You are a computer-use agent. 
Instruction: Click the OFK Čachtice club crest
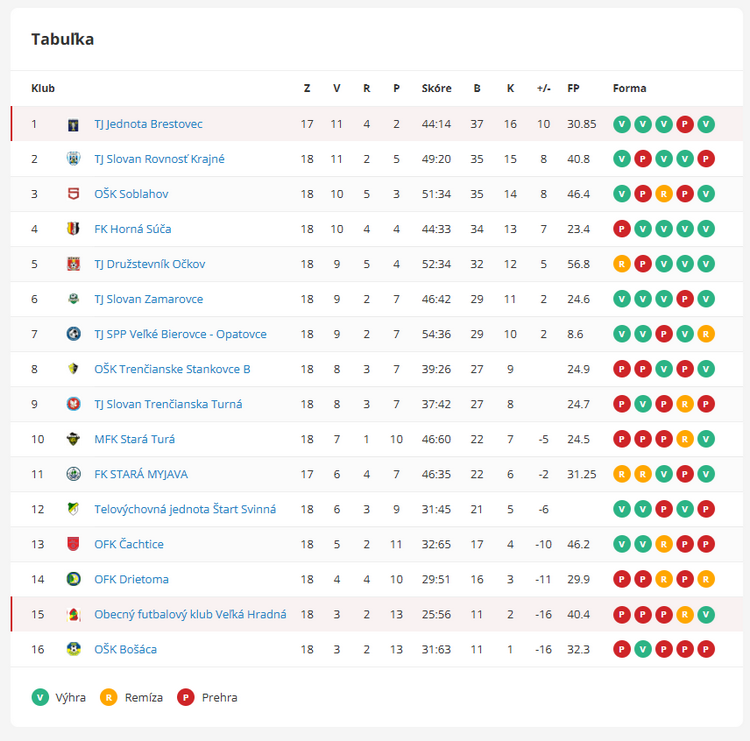(x=73, y=544)
